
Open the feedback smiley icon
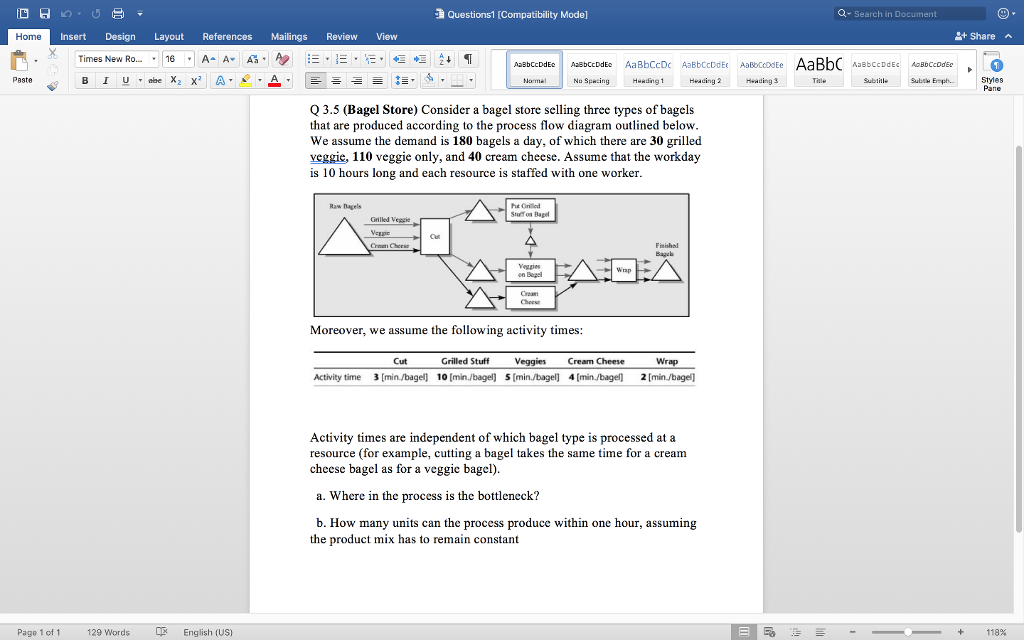click(1004, 14)
